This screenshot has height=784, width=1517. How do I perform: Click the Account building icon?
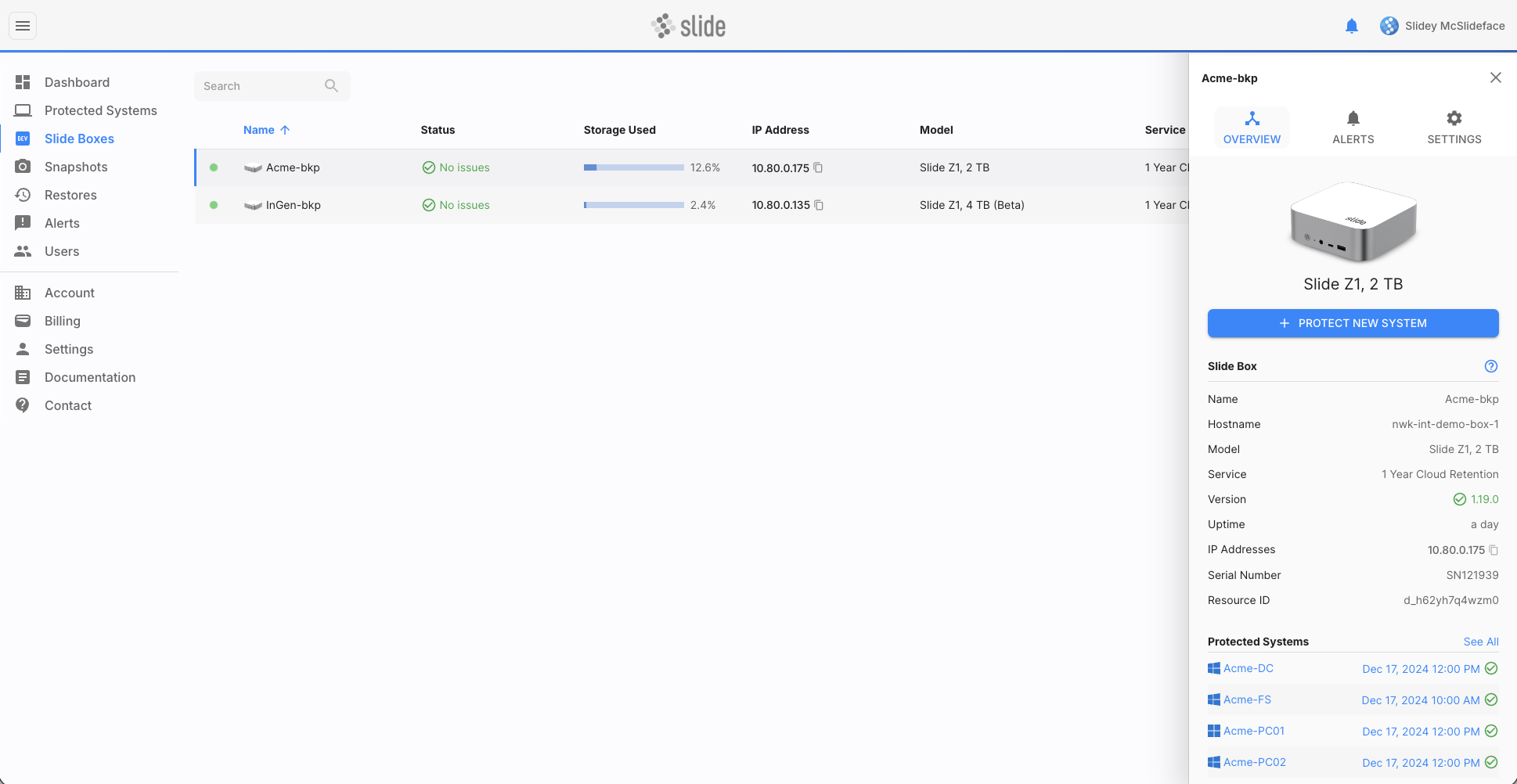[23, 293]
